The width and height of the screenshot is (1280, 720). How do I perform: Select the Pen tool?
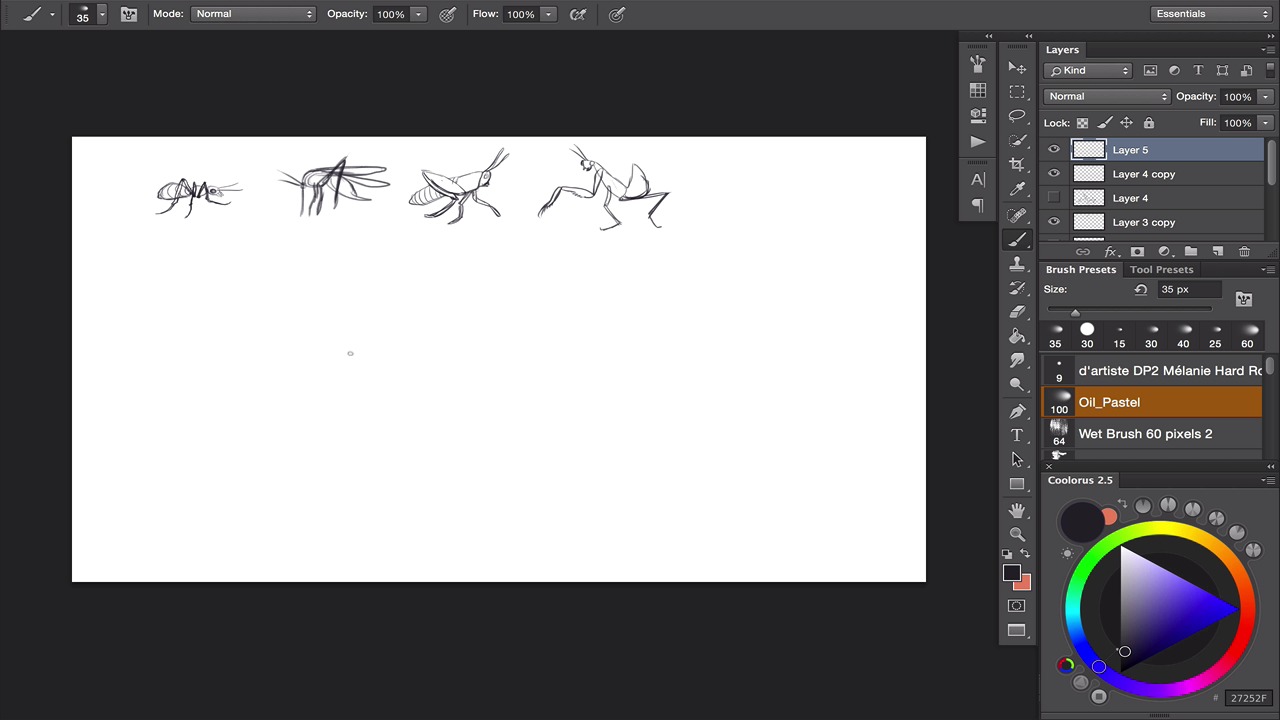pos(1017,411)
